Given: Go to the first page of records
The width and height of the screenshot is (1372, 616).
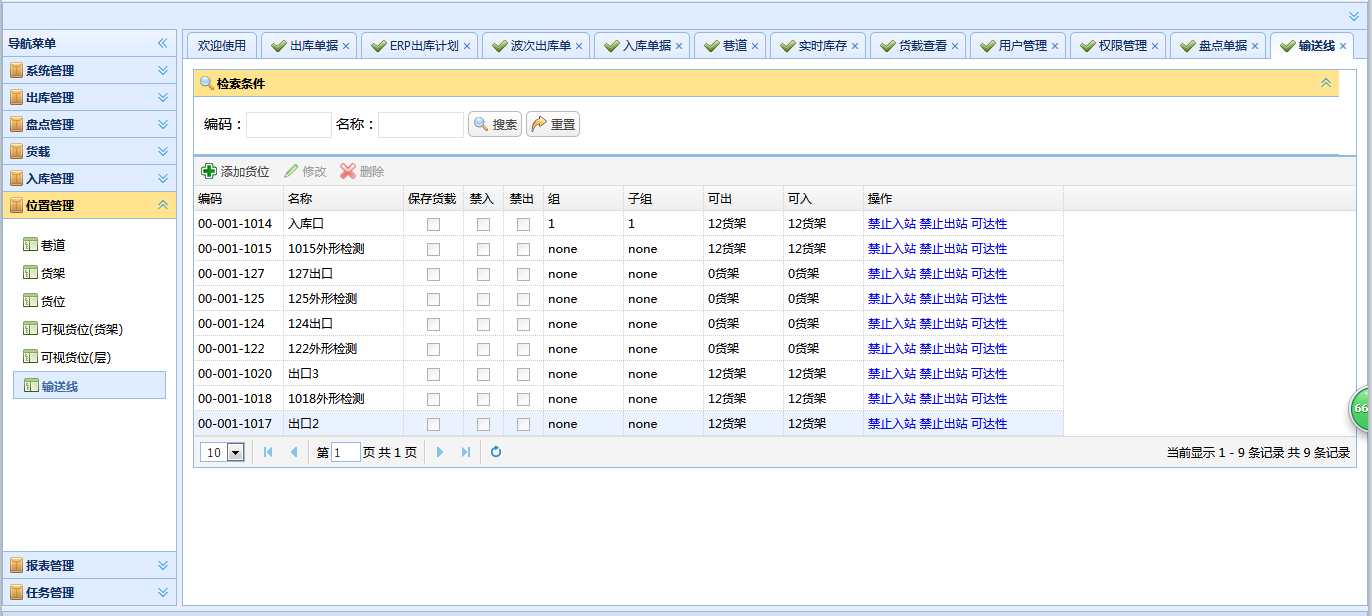Looking at the screenshot, I should coord(268,452).
